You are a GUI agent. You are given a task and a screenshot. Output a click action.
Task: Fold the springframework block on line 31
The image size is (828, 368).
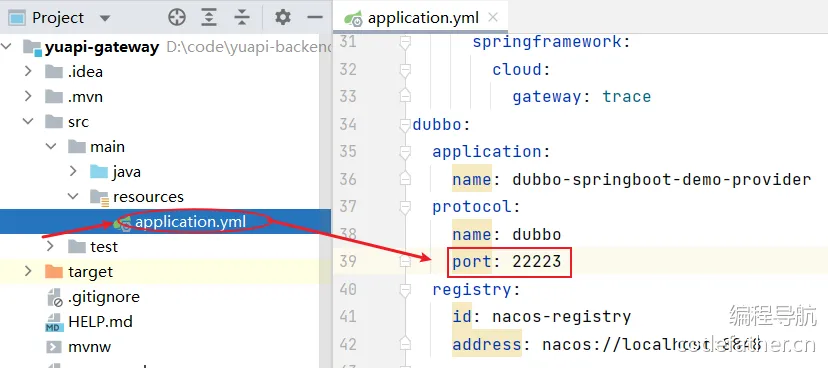(405, 42)
